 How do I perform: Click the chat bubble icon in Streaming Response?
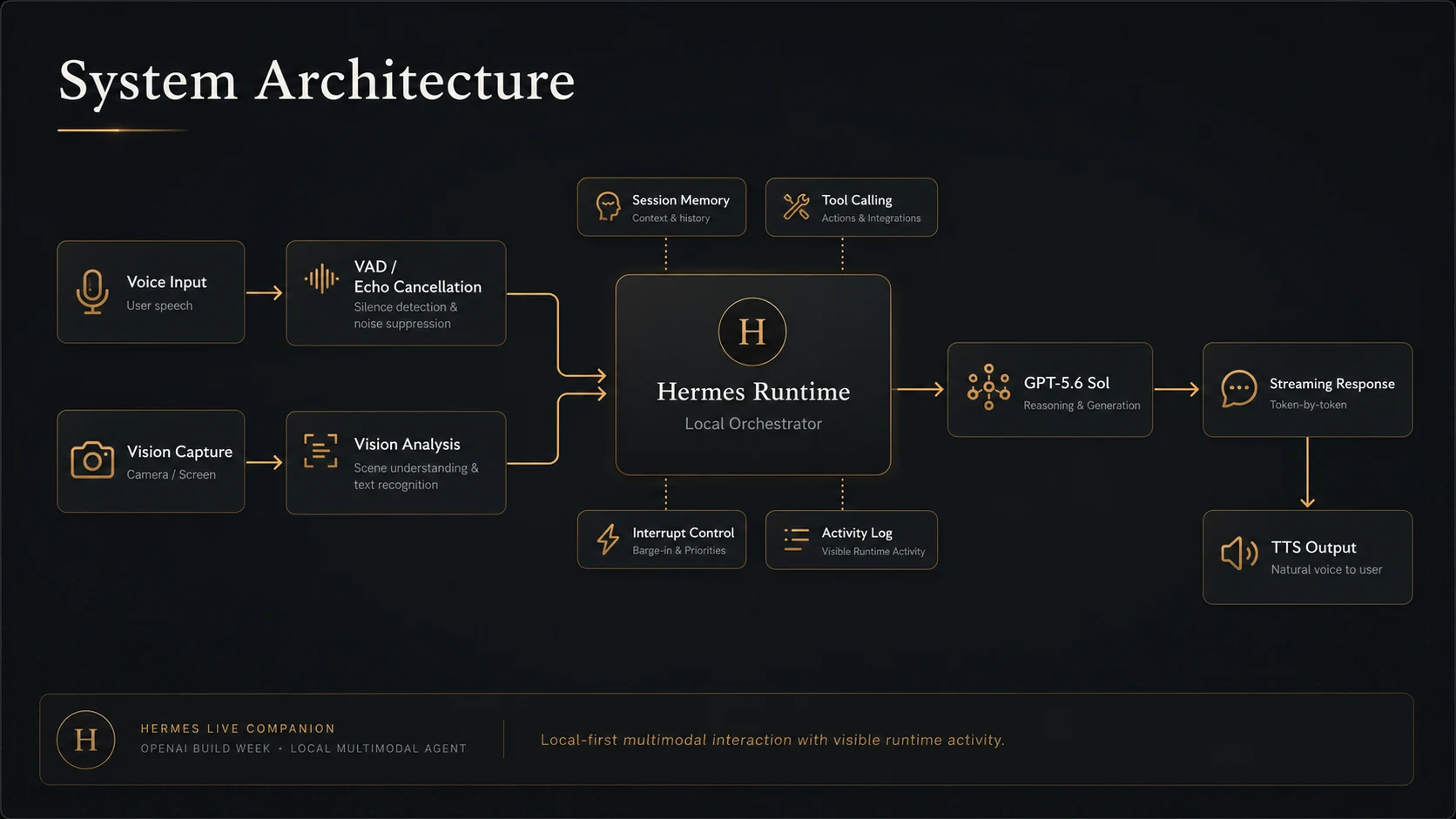1238,389
